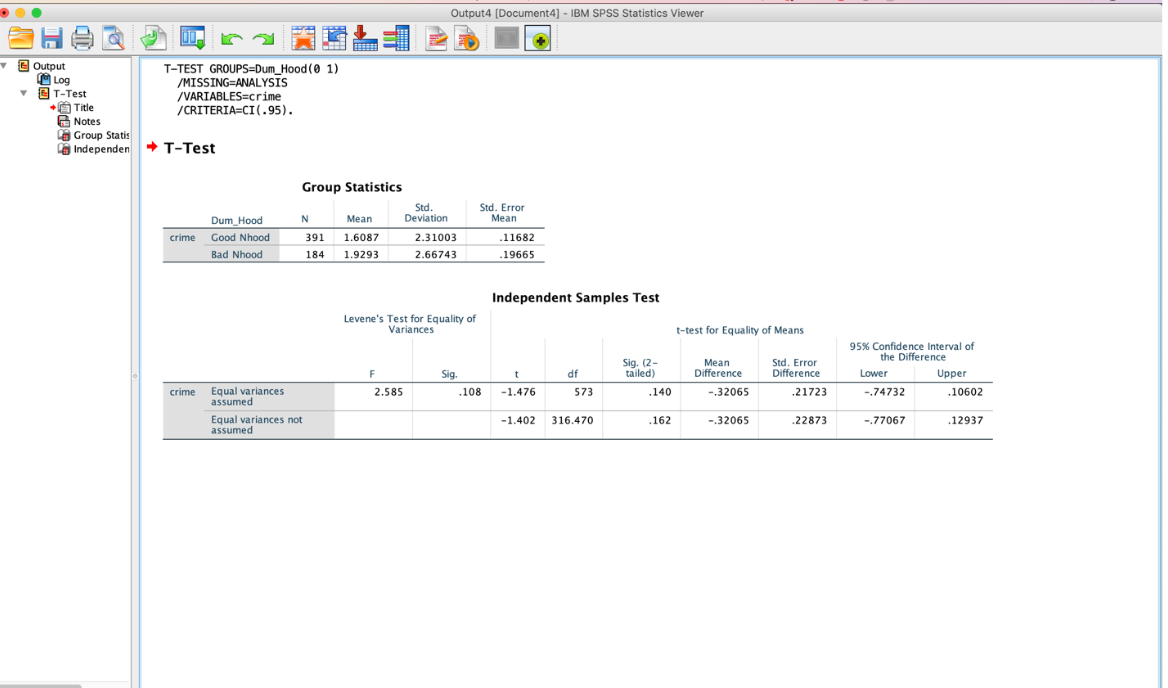Print the output with the printer icon
This screenshot has height=688, width=1168.
(82, 38)
